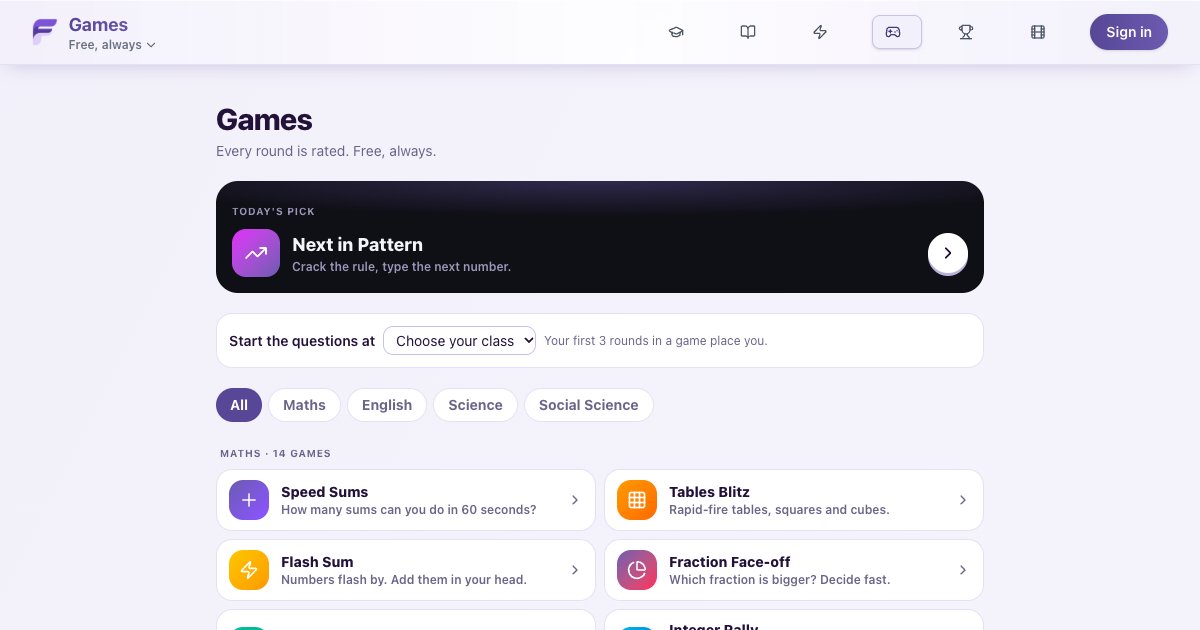Click the Fraction Face-off pie icon

point(637,570)
